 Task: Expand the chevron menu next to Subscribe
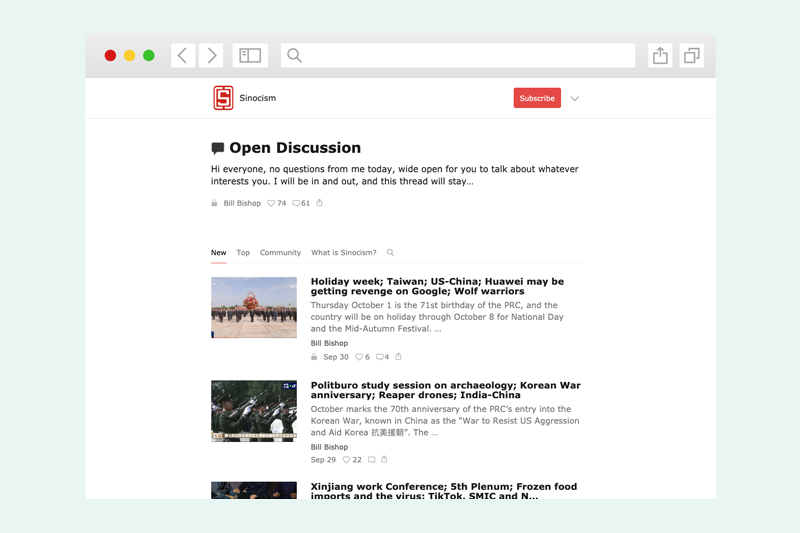click(x=574, y=99)
